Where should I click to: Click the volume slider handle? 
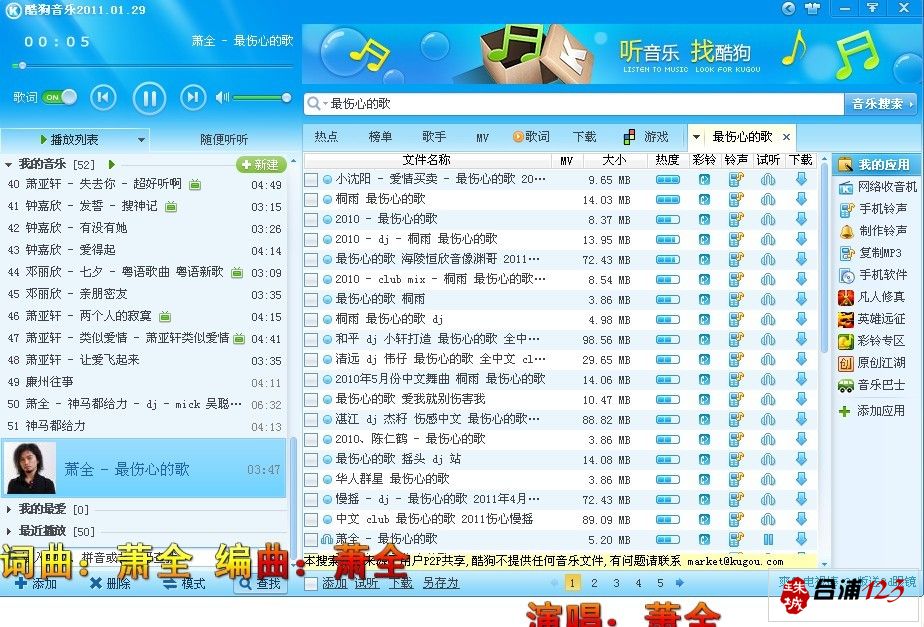pyautogui.click(x=286, y=97)
